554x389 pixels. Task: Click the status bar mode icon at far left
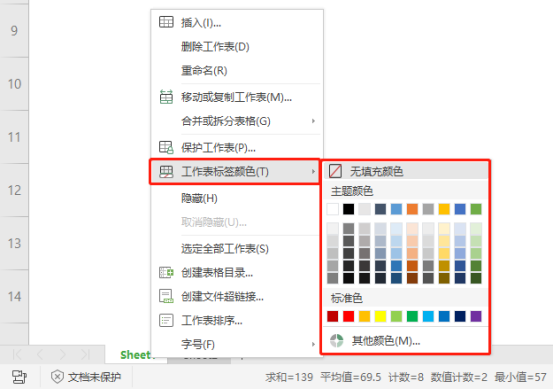(x=19, y=377)
